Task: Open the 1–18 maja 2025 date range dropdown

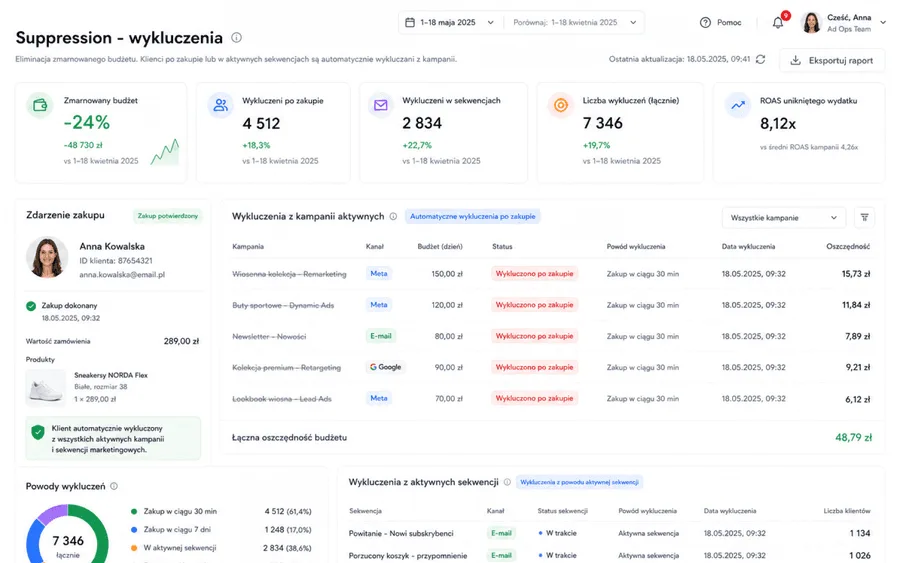Action: [x=449, y=22]
